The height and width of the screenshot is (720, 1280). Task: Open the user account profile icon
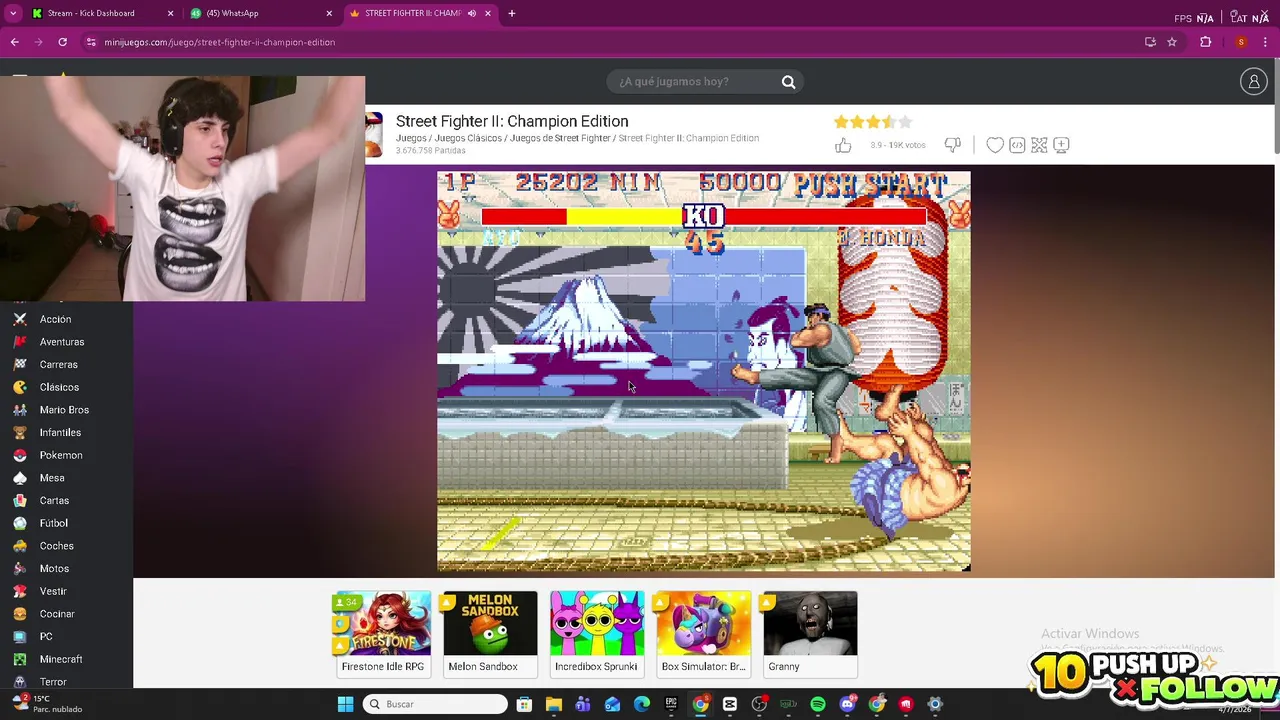1254,82
